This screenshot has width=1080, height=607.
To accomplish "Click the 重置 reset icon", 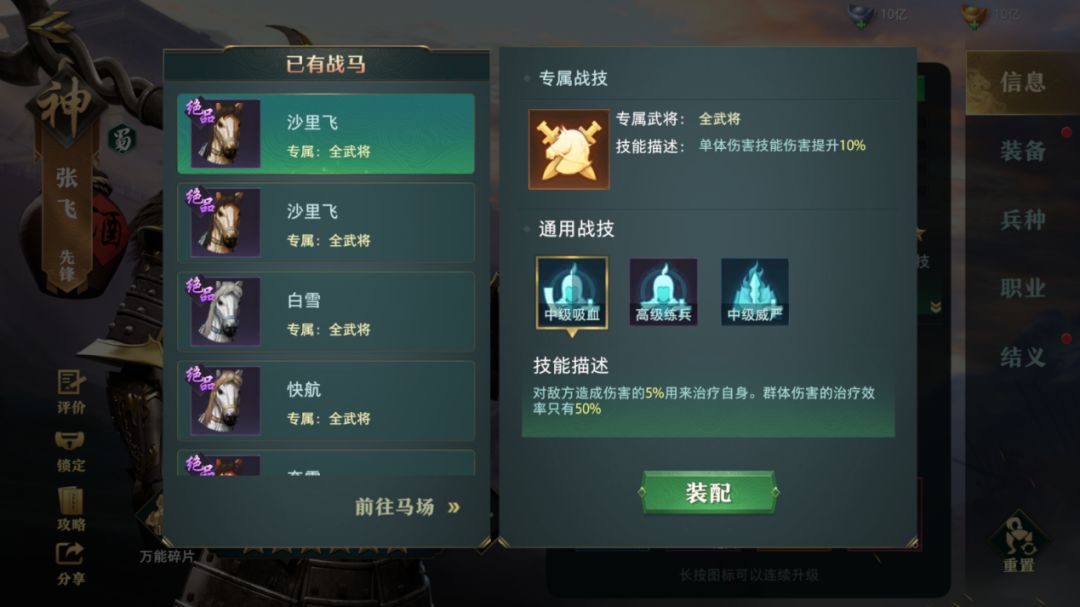I will coord(1018,544).
